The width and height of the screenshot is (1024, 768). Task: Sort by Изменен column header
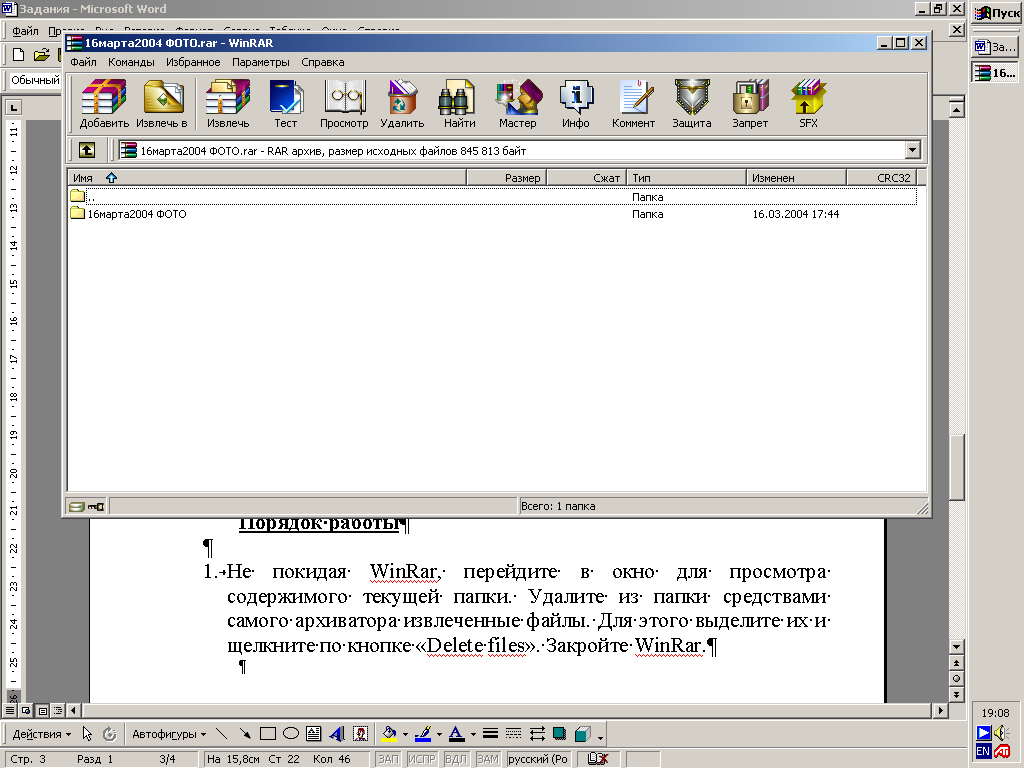pyautogui.click(x=796, y=178)
